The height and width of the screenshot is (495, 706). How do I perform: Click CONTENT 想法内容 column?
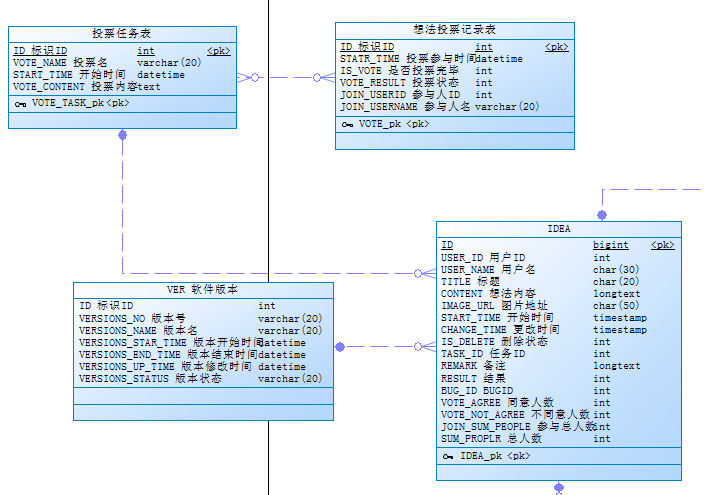[x=488, y=294]
